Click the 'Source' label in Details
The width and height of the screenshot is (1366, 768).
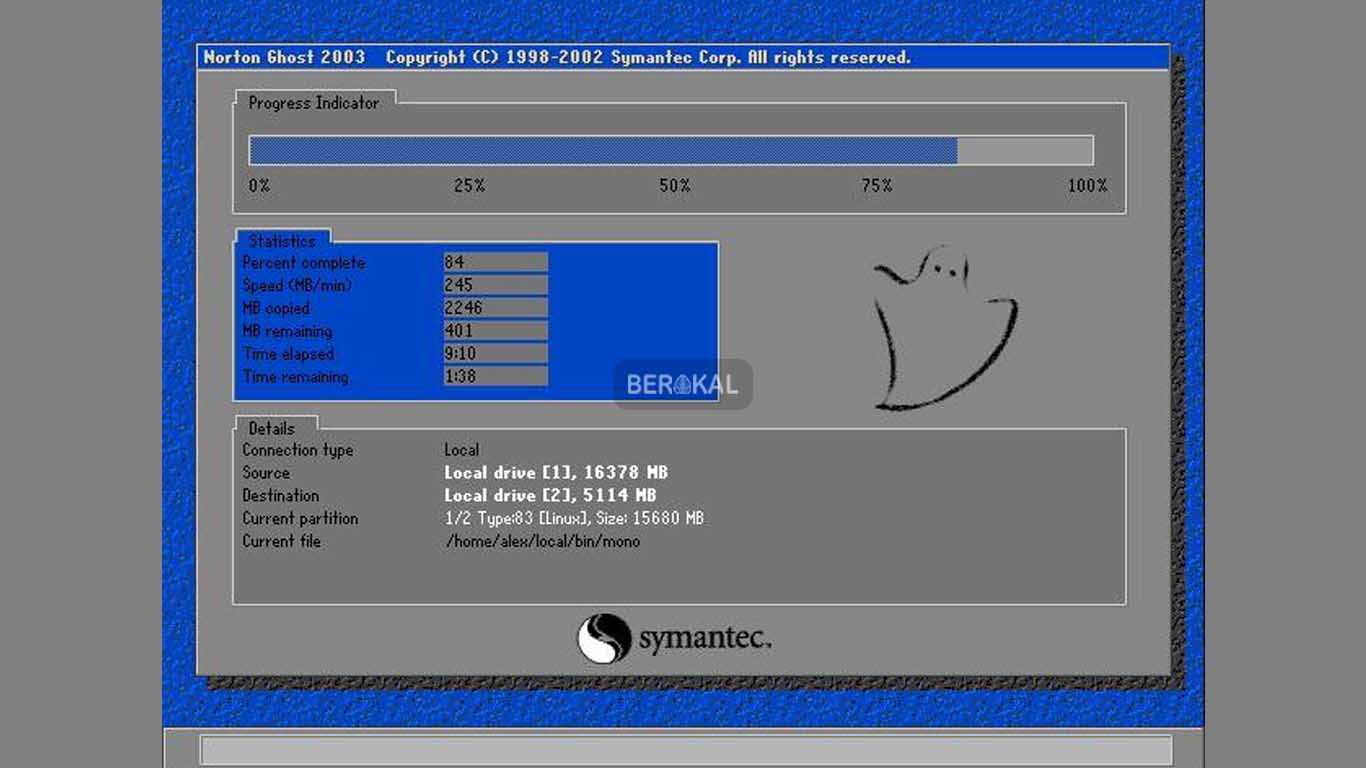click(266, 473)
